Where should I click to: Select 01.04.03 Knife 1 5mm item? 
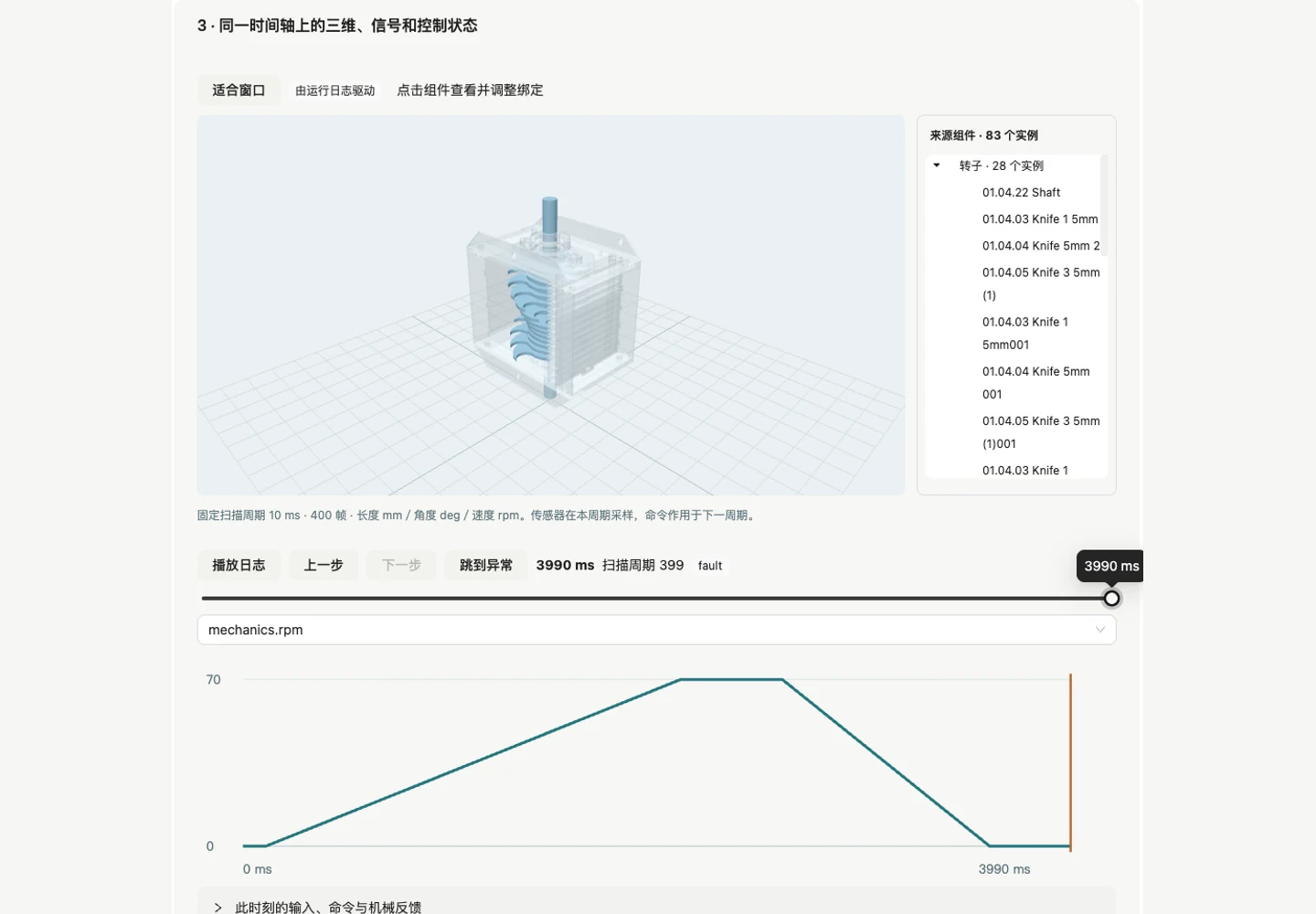1040,219
